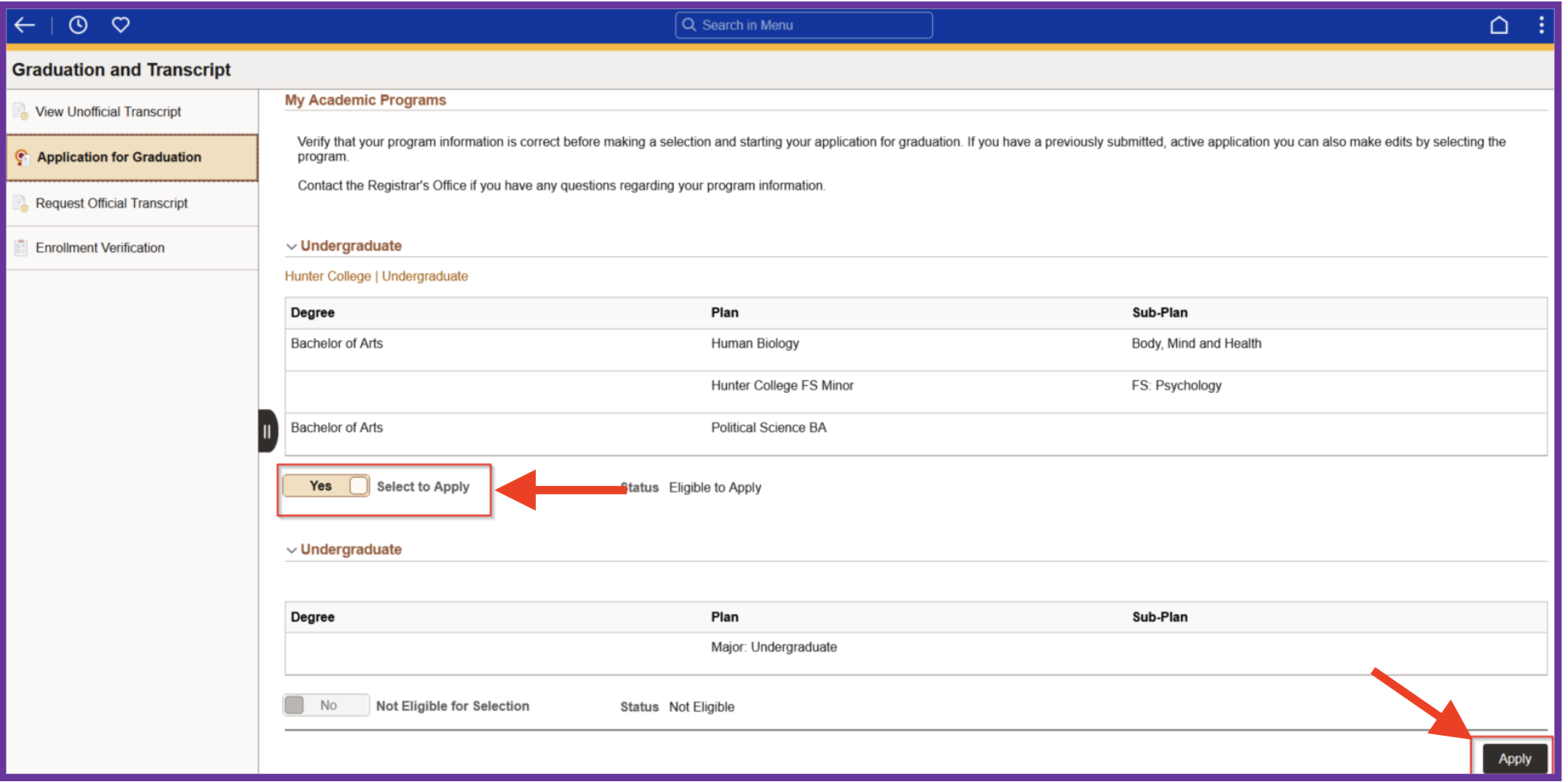The height and width of the screenshot is (782, 1568).
Task: Open the three-dot actions menu
Action: click(x=1541, y=26)
